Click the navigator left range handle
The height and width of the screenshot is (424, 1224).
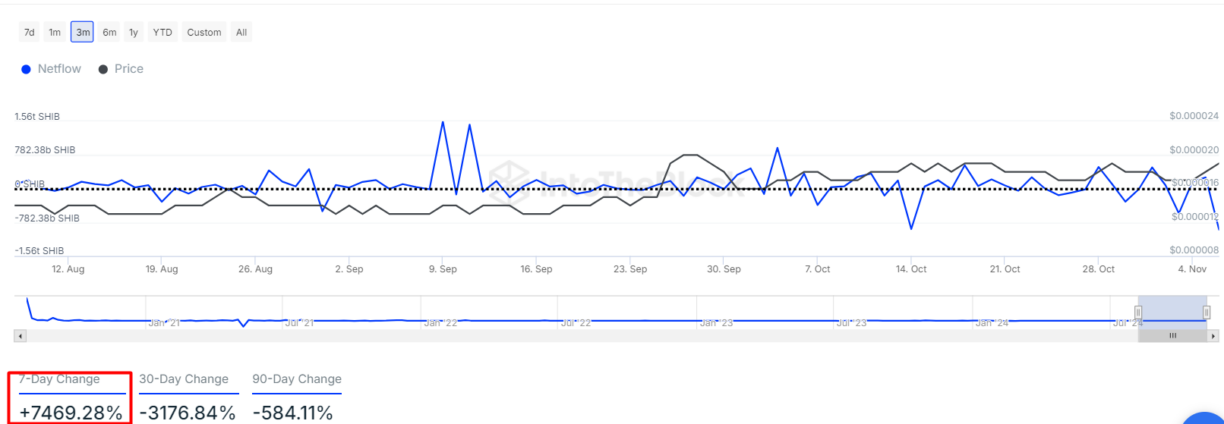(1138, 312)
